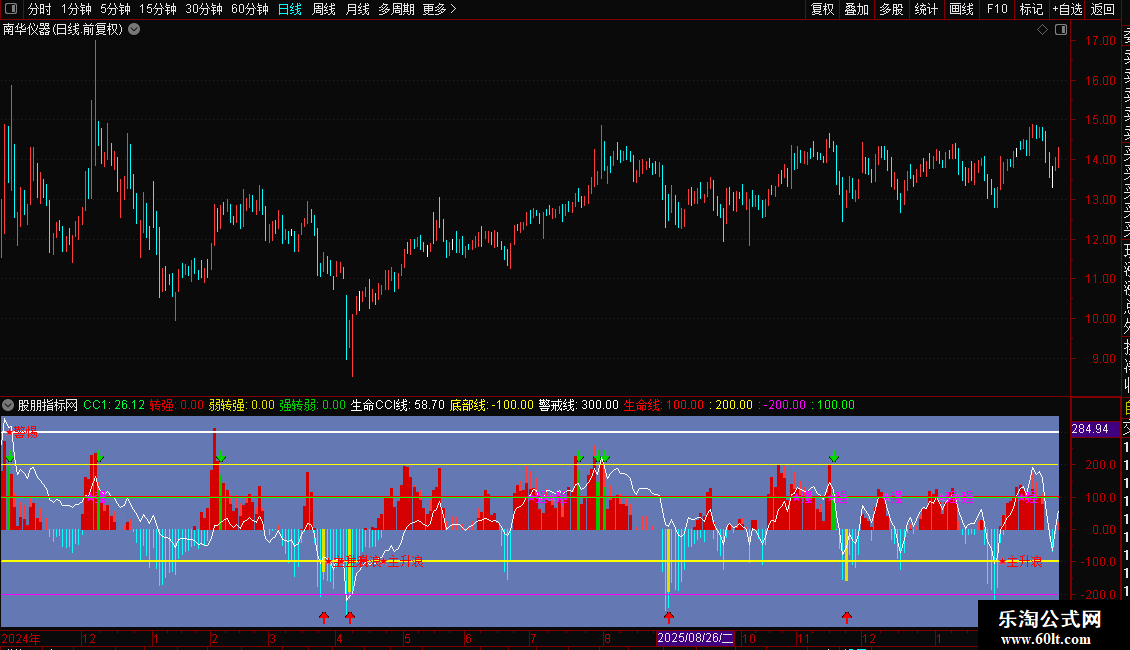
Task: Select the 日线 daily period
Action: [290, 9]
